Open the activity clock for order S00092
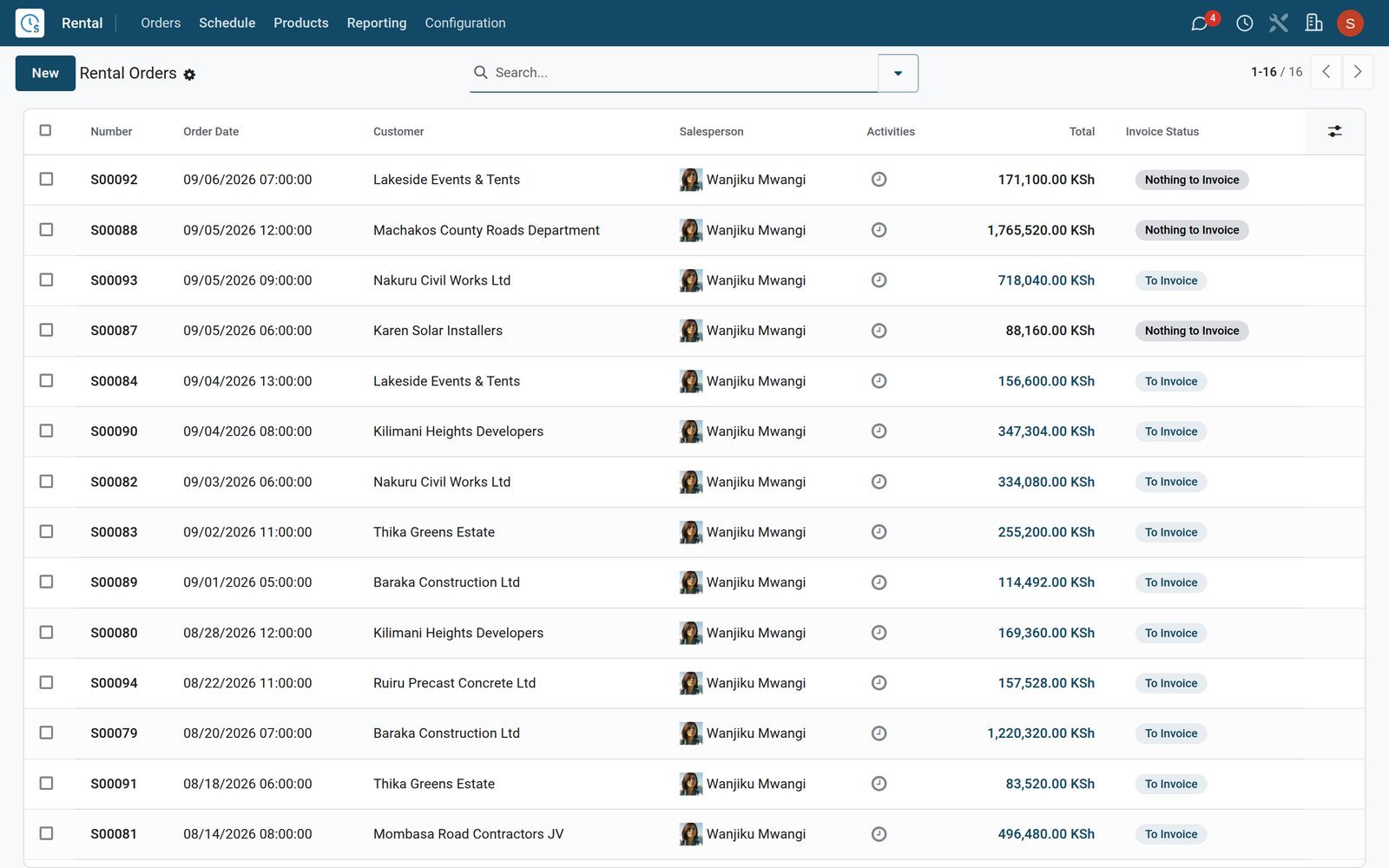The width and height of the screenshot is (1389, 868). pos(879,180)
